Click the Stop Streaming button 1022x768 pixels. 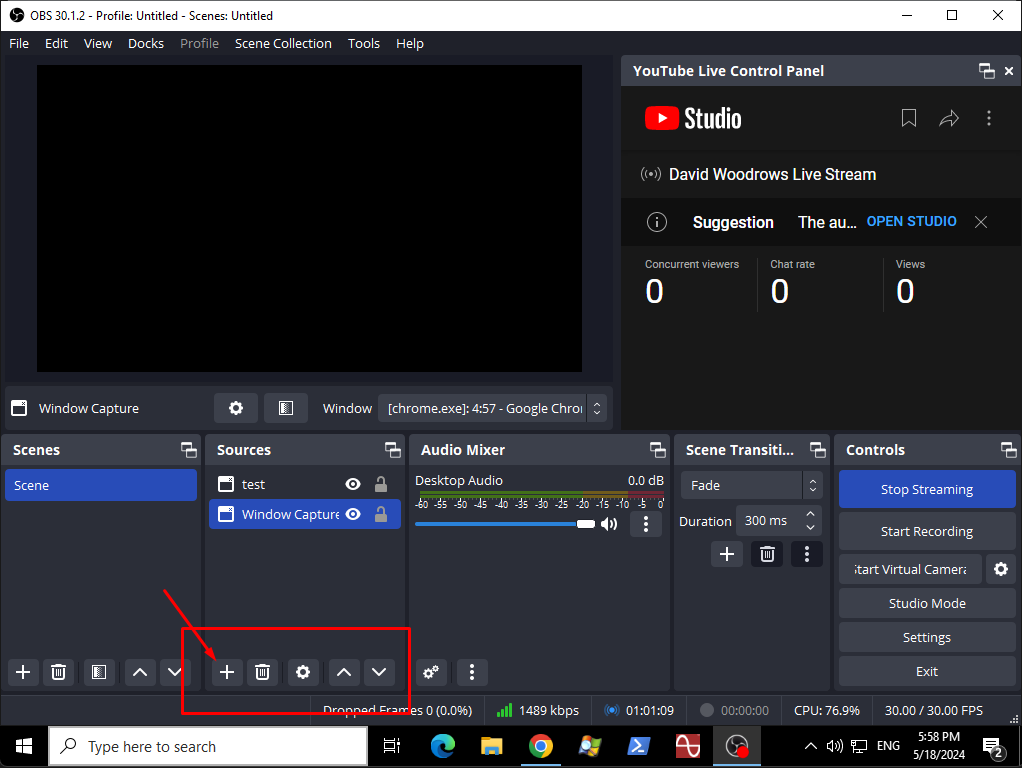[926, 489]
